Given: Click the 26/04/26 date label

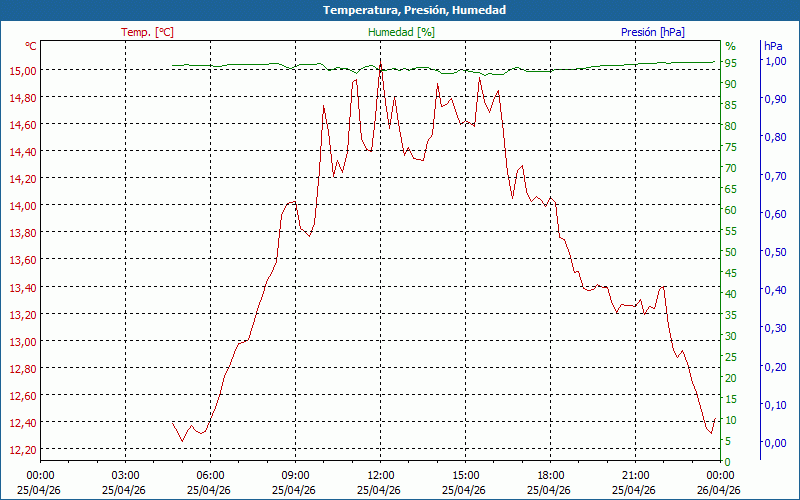Looking at the screenshot, I should (720, 490).
